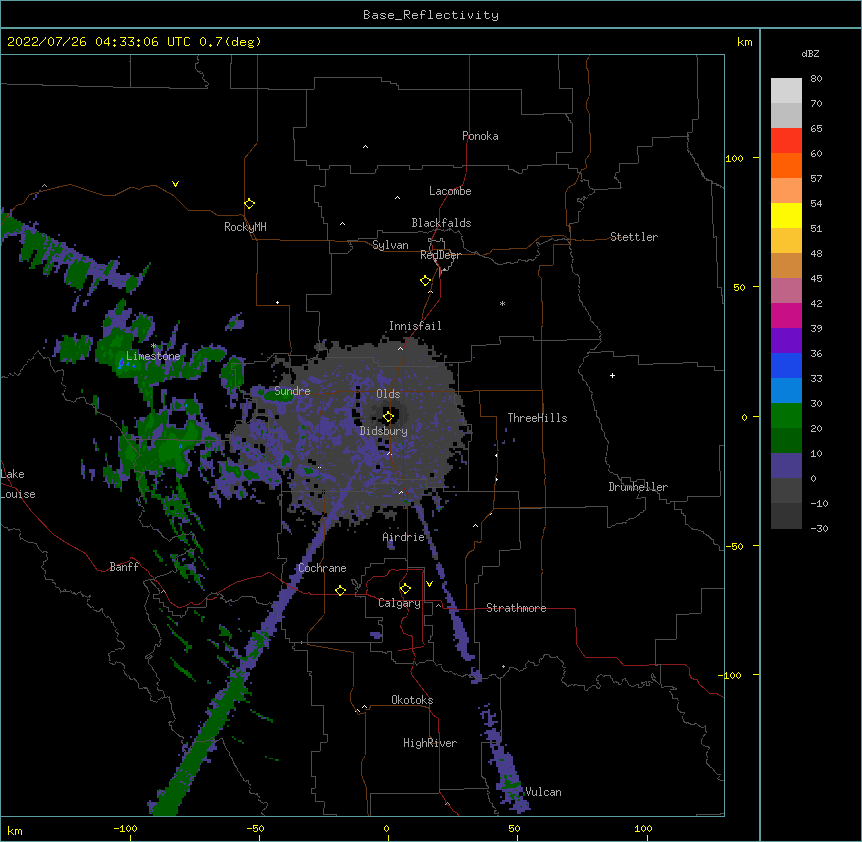Pick the yellow 54-51 dBZ legend swatch

[786, 215]
